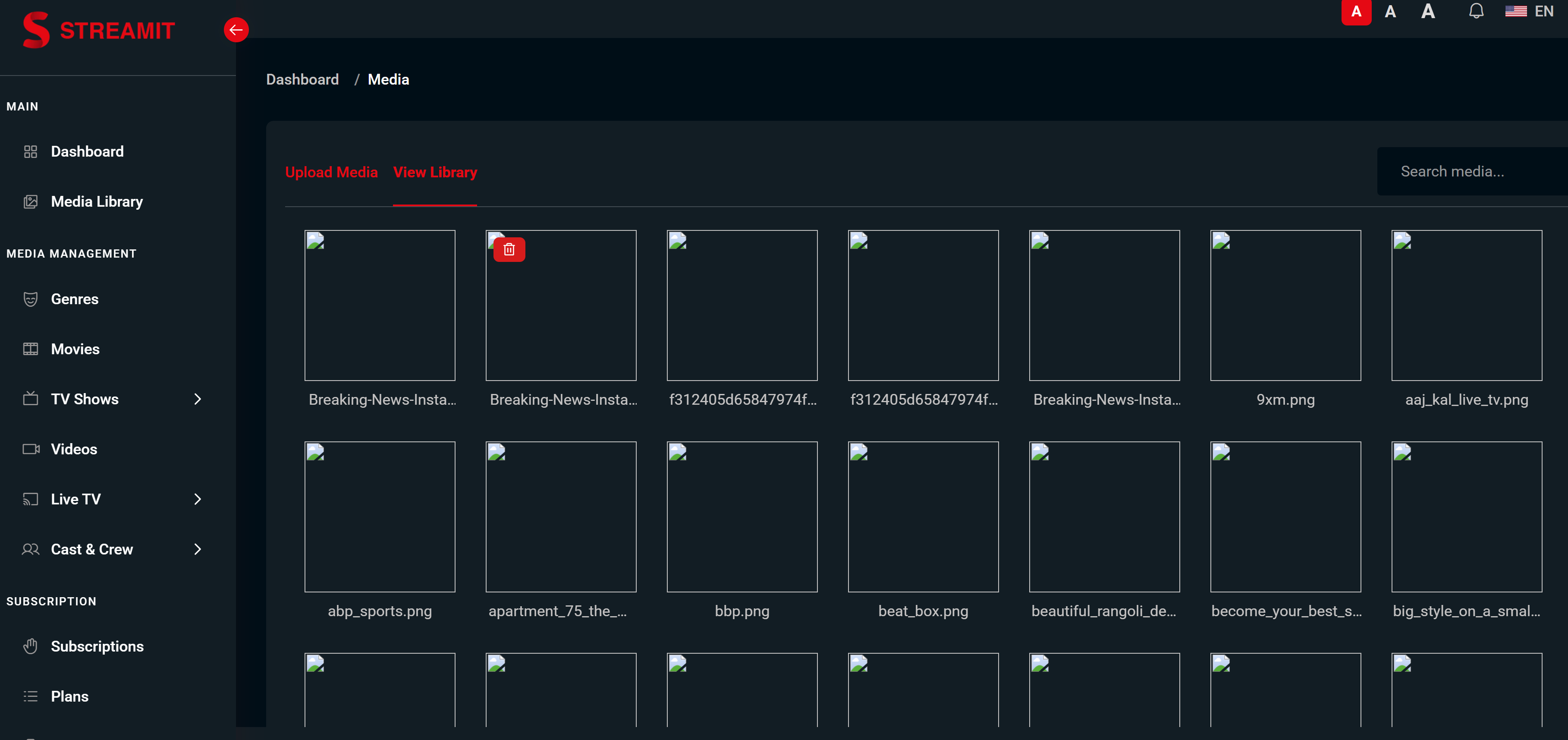Open notifications bell
The width and height of the screenshot is (1568, 740).
coord(1476,11)
